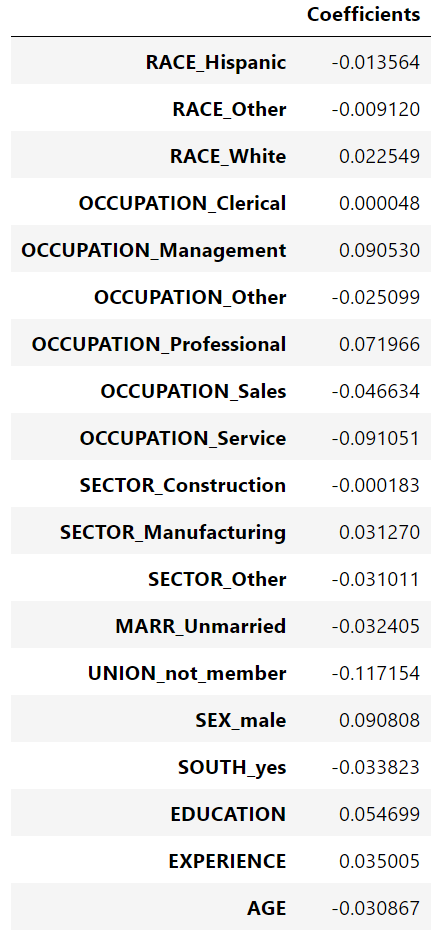Select the OCCUPATION_Management row label

[154, 250]
